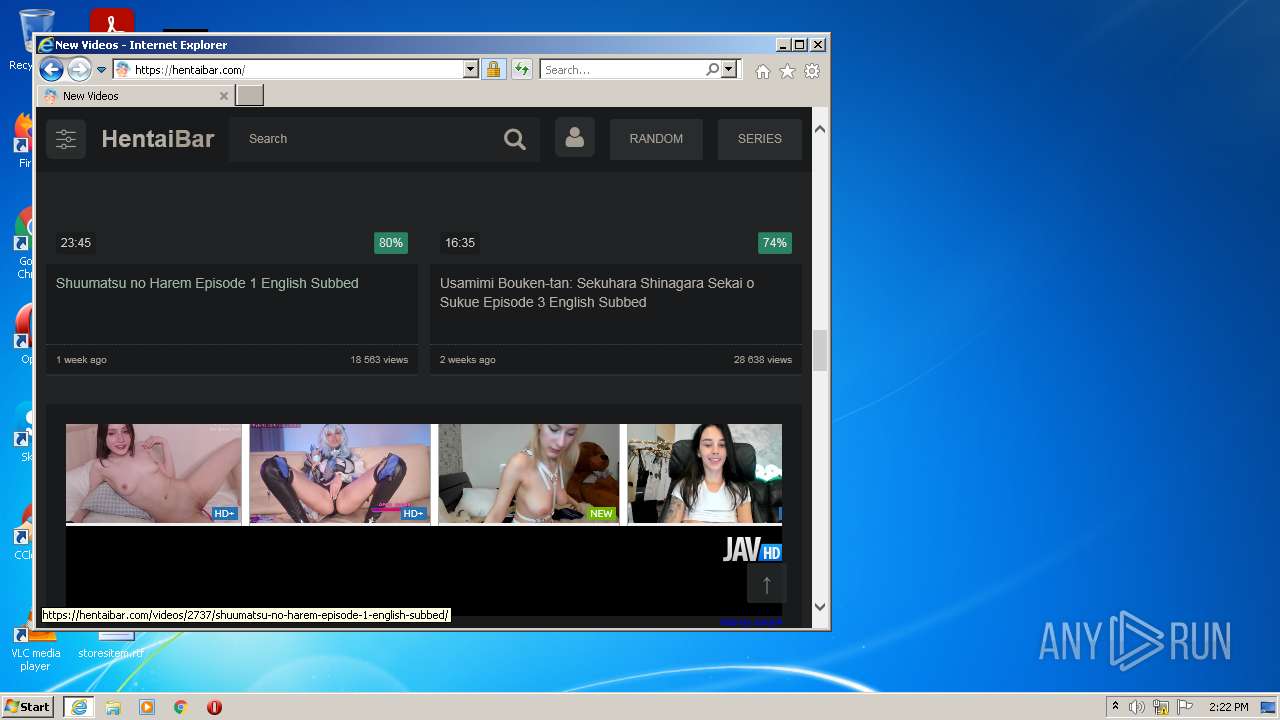
Task: Open the recent pages dropdown arrow
Action: (x=101, y=70)
